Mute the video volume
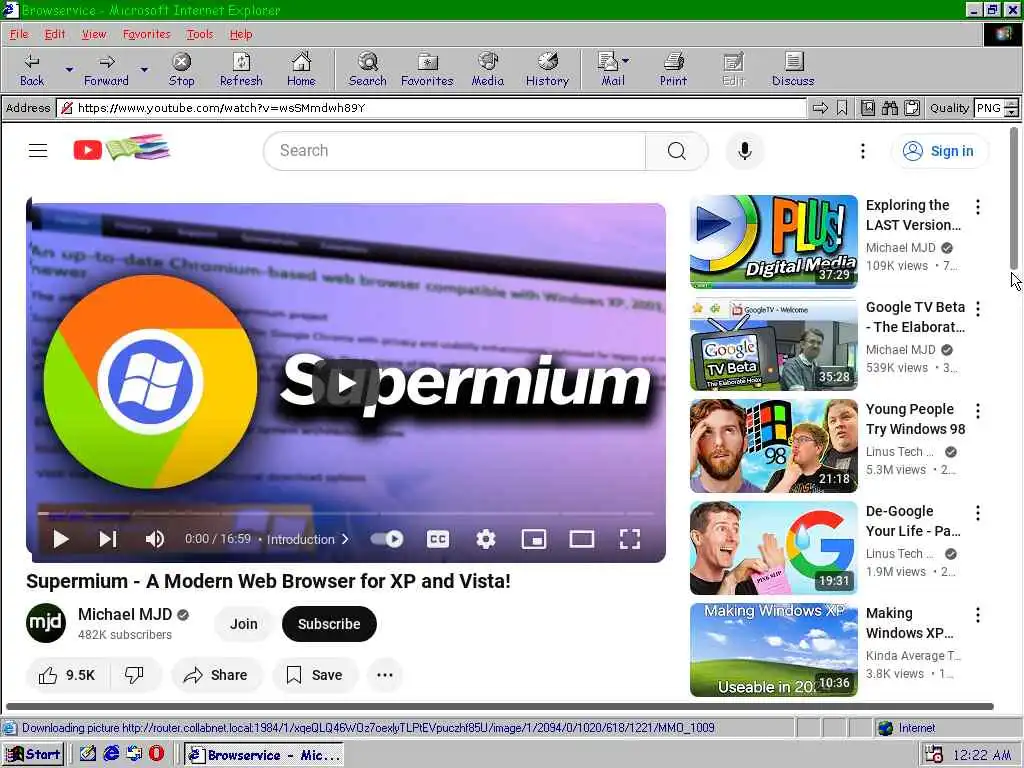 pos(155,539)
